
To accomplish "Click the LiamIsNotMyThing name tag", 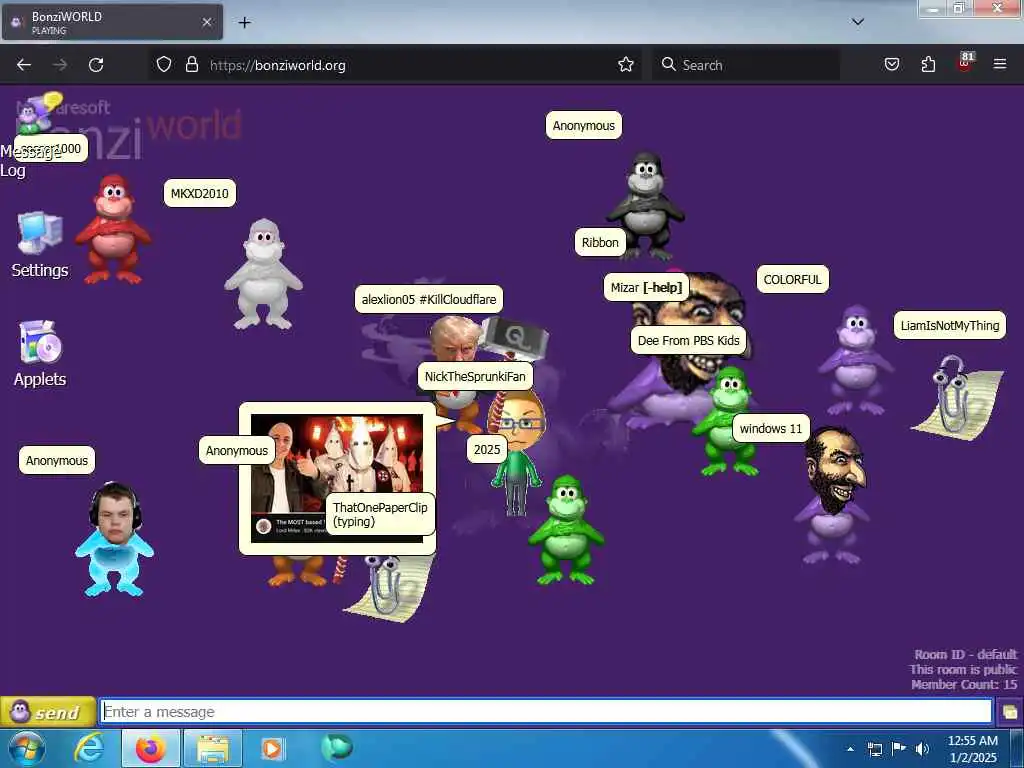I will coord(950,325).
